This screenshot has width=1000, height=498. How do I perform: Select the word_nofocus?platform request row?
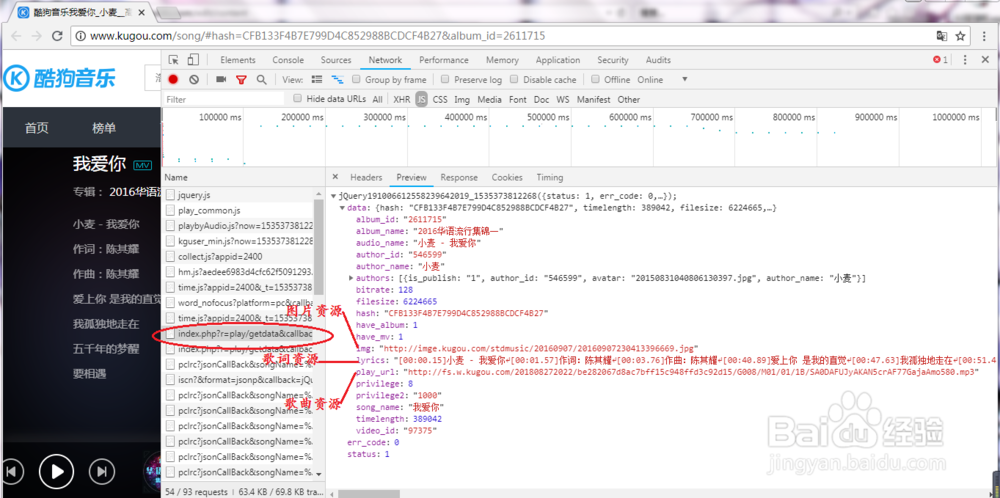(239, 302)
